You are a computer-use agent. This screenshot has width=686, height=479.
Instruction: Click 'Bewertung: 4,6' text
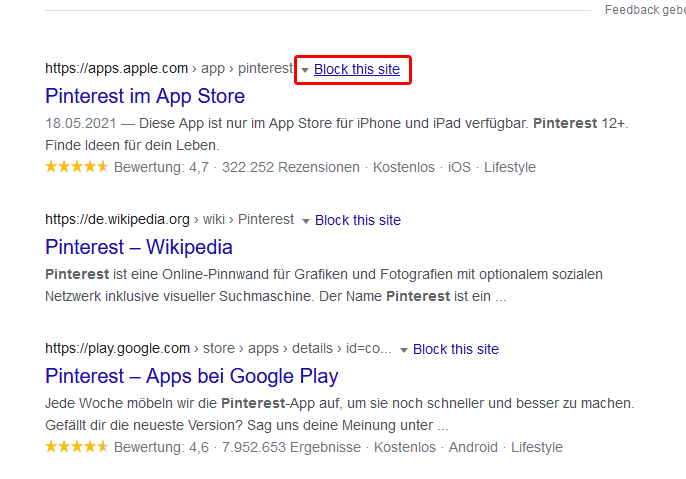point(161,447)
